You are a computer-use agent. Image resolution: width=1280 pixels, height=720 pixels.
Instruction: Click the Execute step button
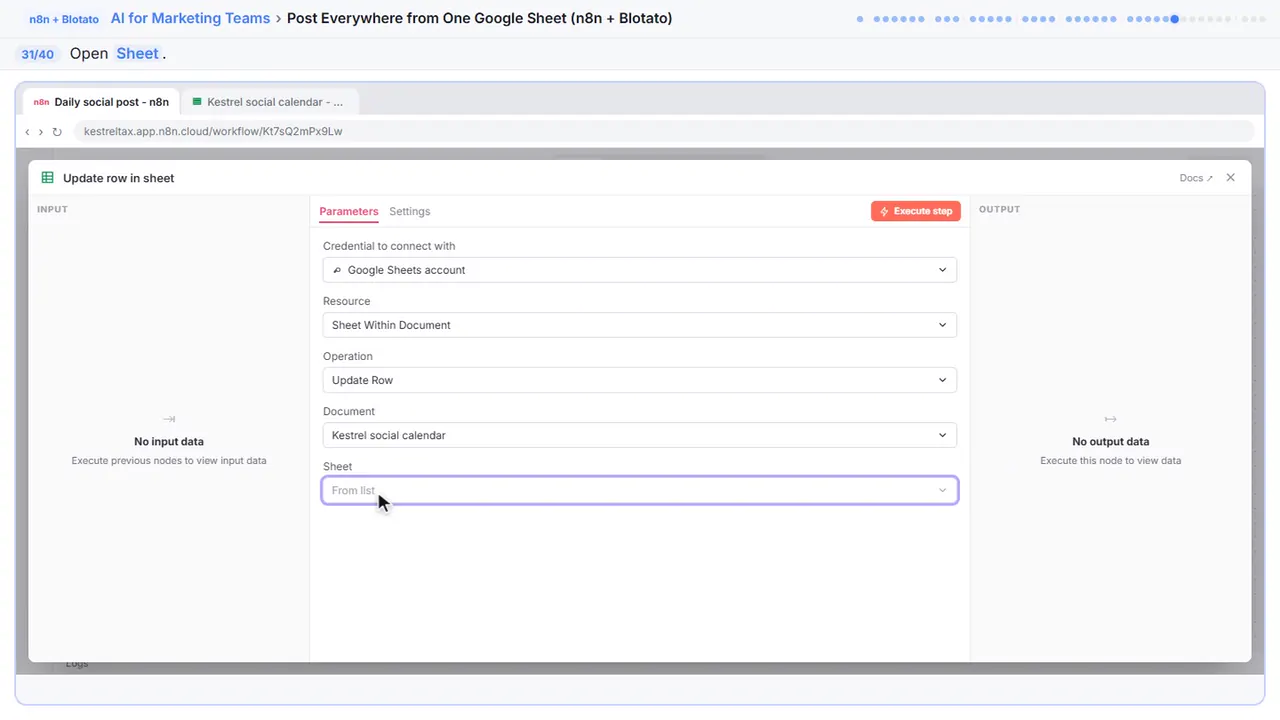[916, 211]
